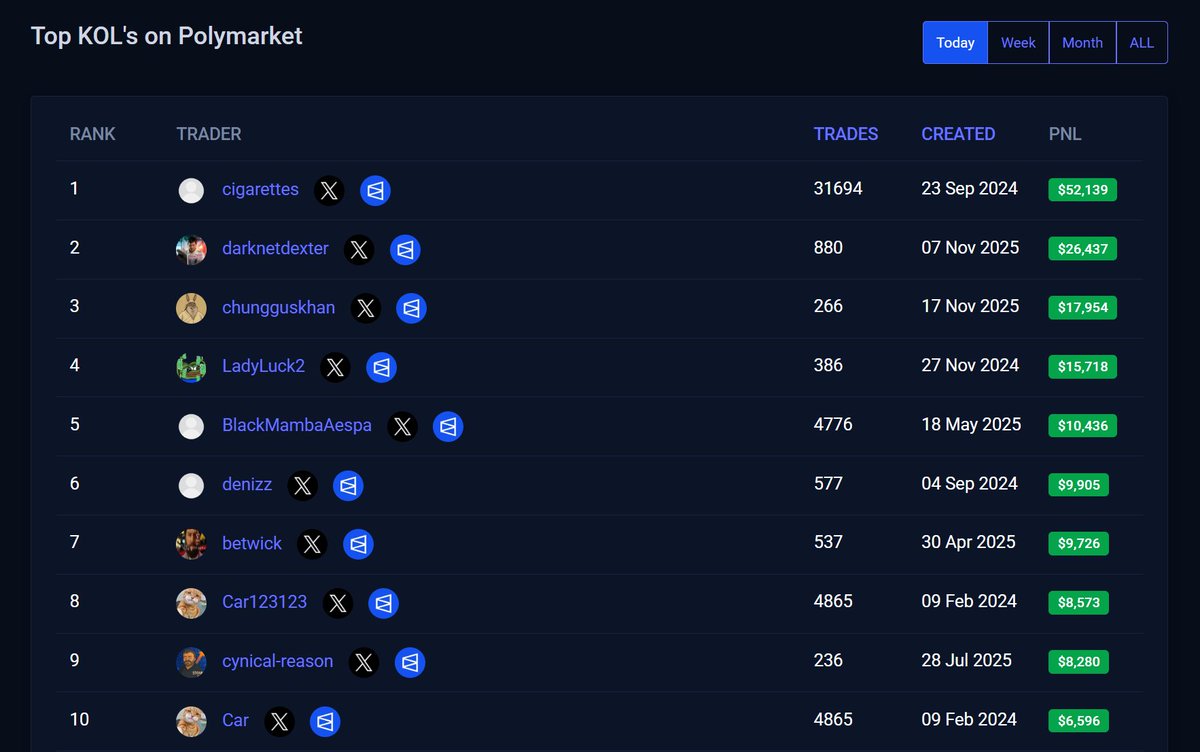Sort the table by CREATED column
This screenshot has width=1200, height=752.
click(x=958, y=134)
